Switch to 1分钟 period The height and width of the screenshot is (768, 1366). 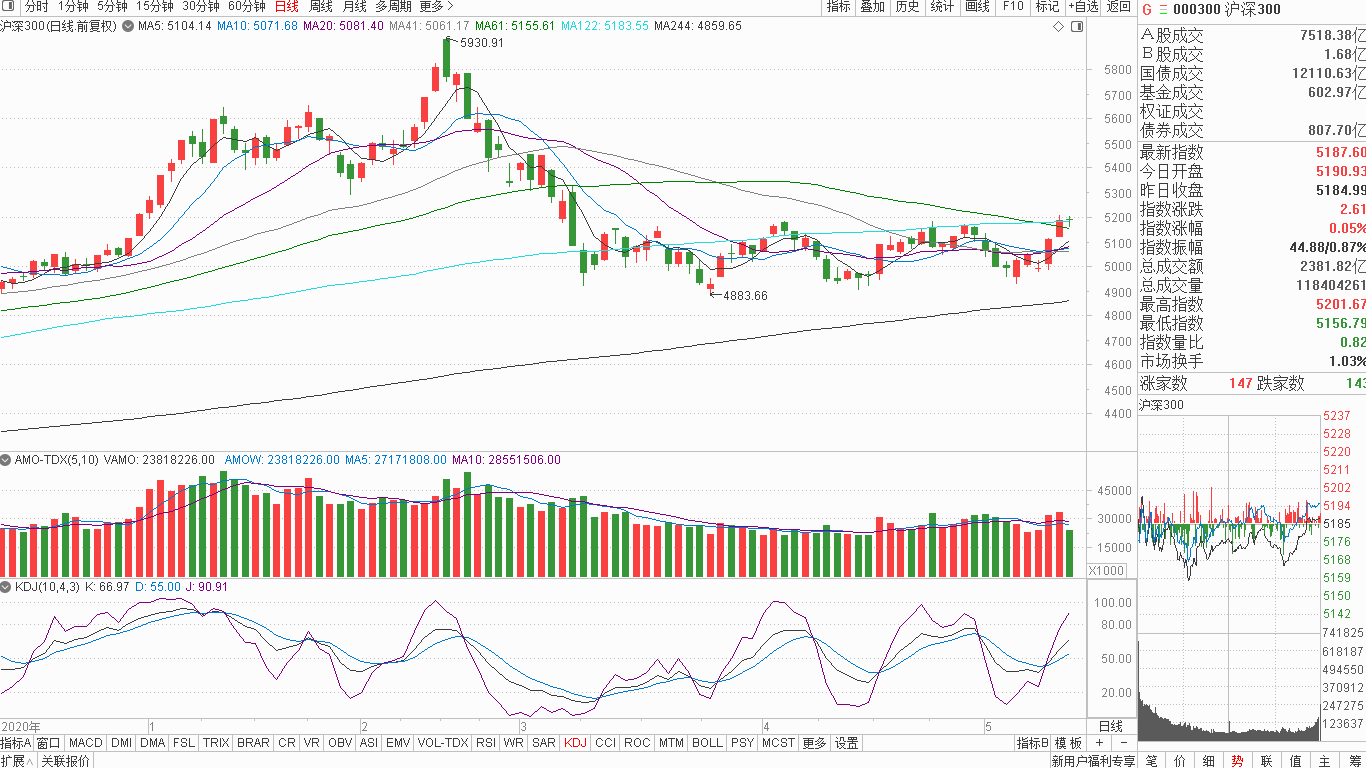(x=73, y=7)
